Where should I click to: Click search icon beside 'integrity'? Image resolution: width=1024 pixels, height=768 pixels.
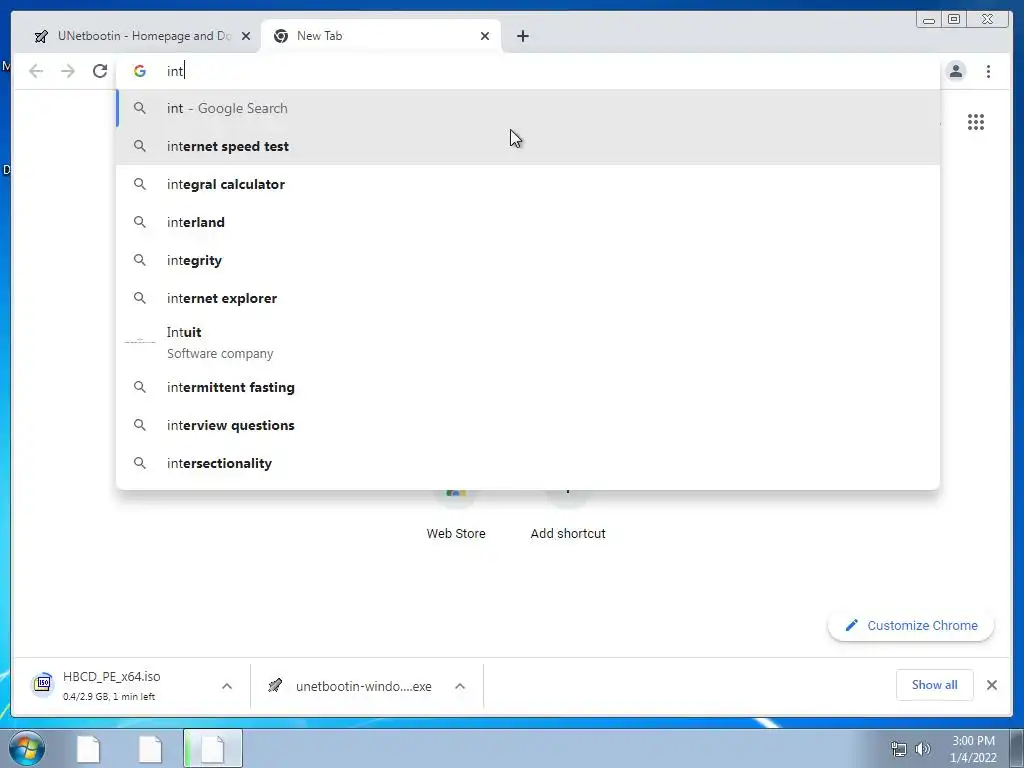(x=140, y=260)
